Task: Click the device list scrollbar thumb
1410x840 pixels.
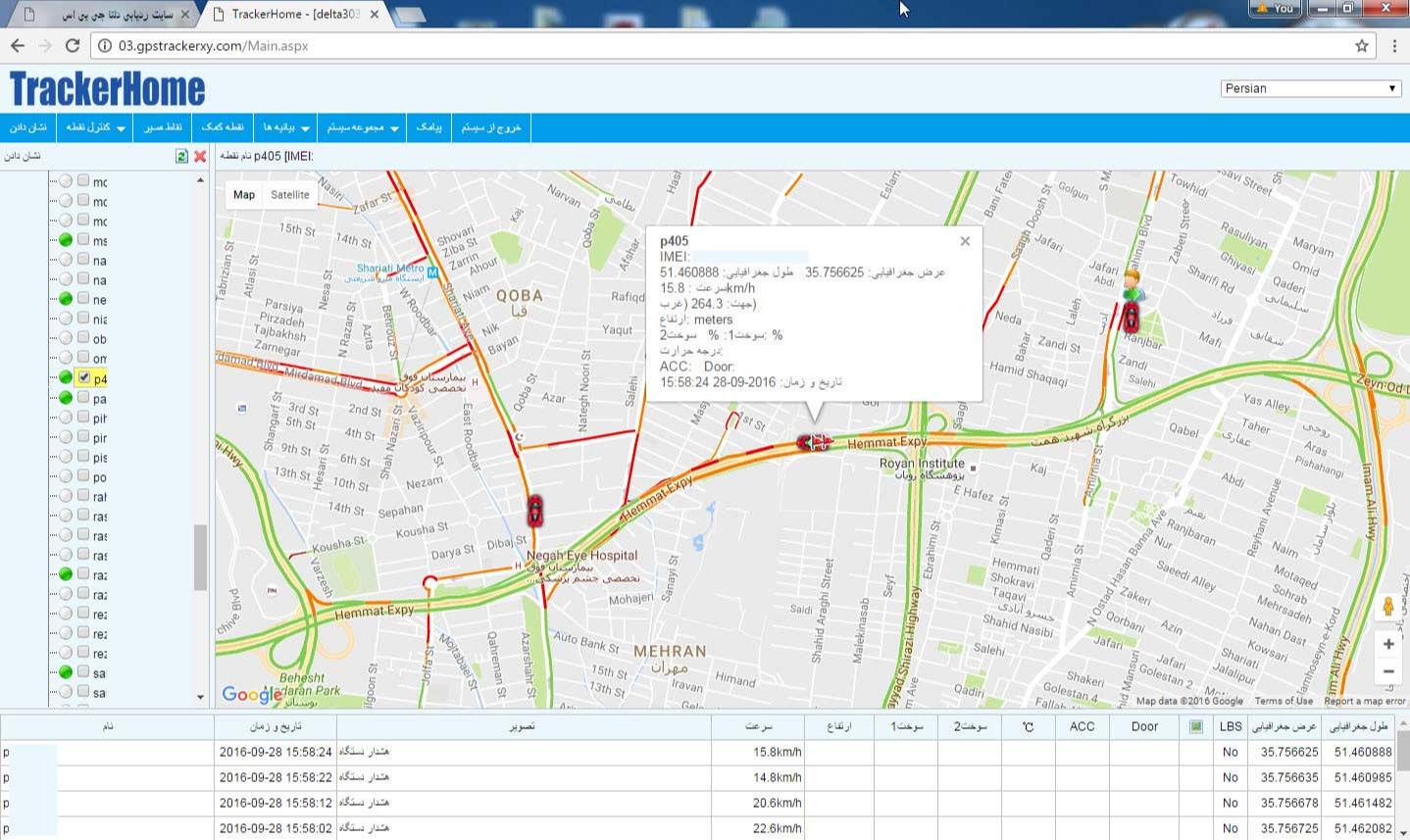Action: tap(201, 558)
